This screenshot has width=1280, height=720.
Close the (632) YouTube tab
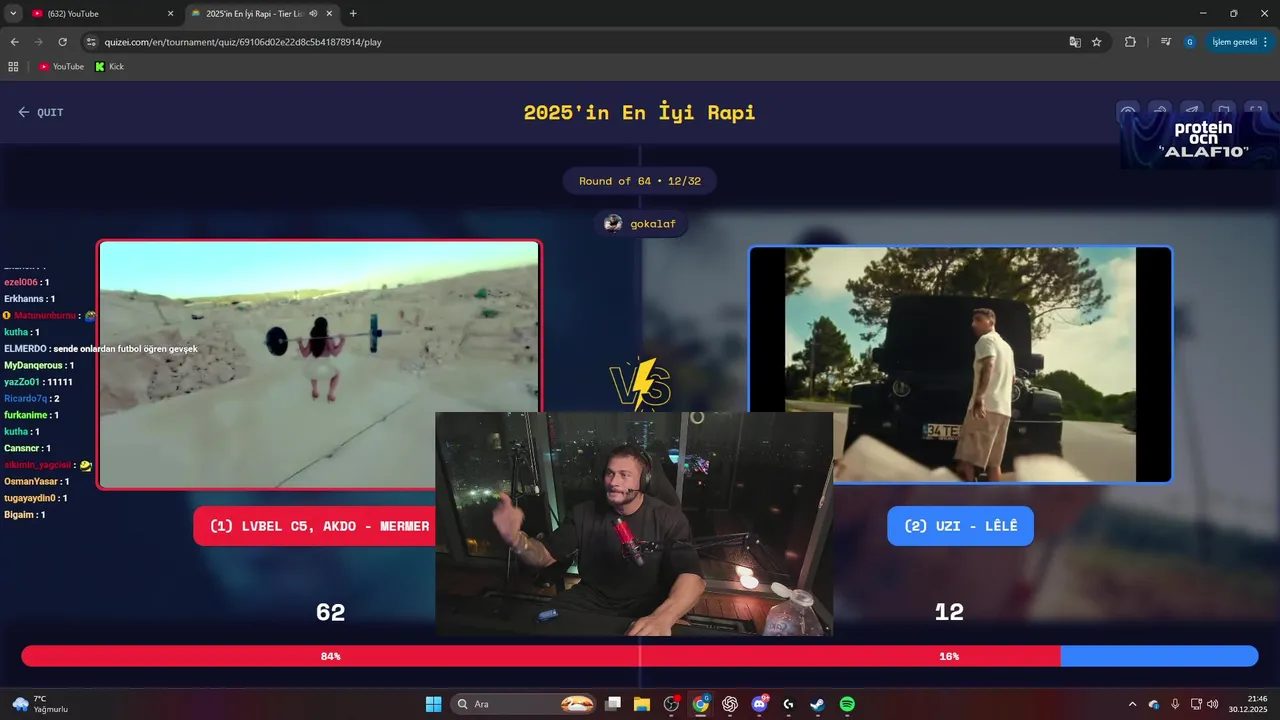170,14
